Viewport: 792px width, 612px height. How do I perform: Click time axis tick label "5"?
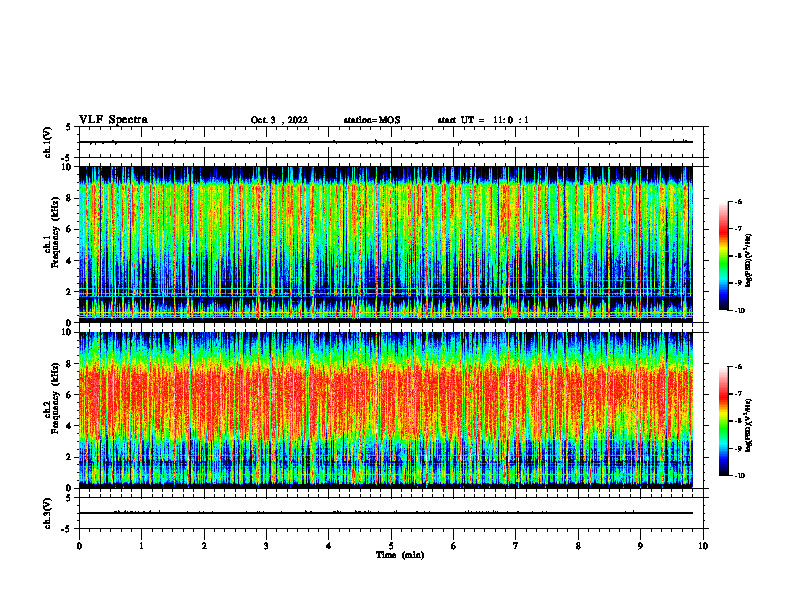(x=391, y=546)
